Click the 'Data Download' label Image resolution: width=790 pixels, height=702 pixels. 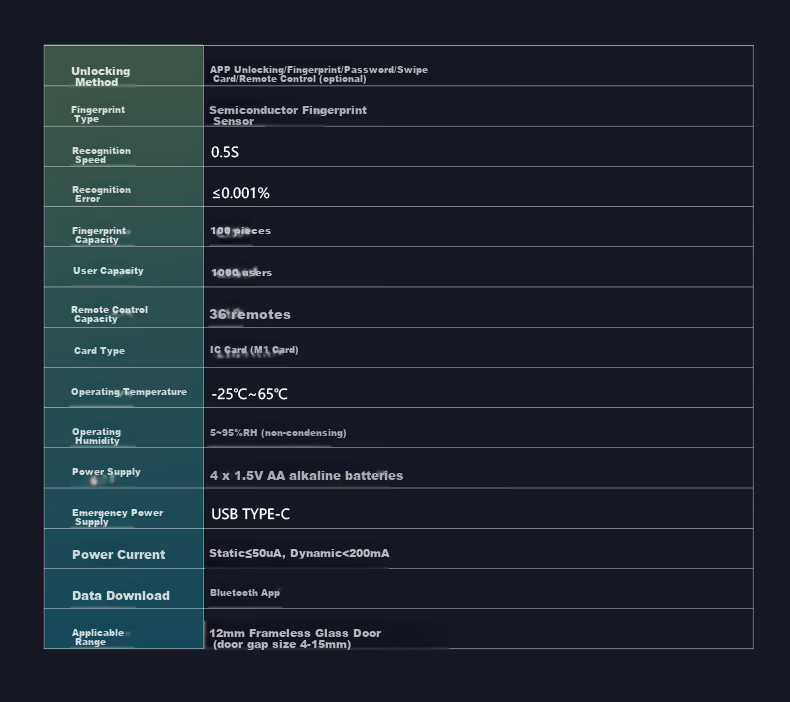point(121,596)
